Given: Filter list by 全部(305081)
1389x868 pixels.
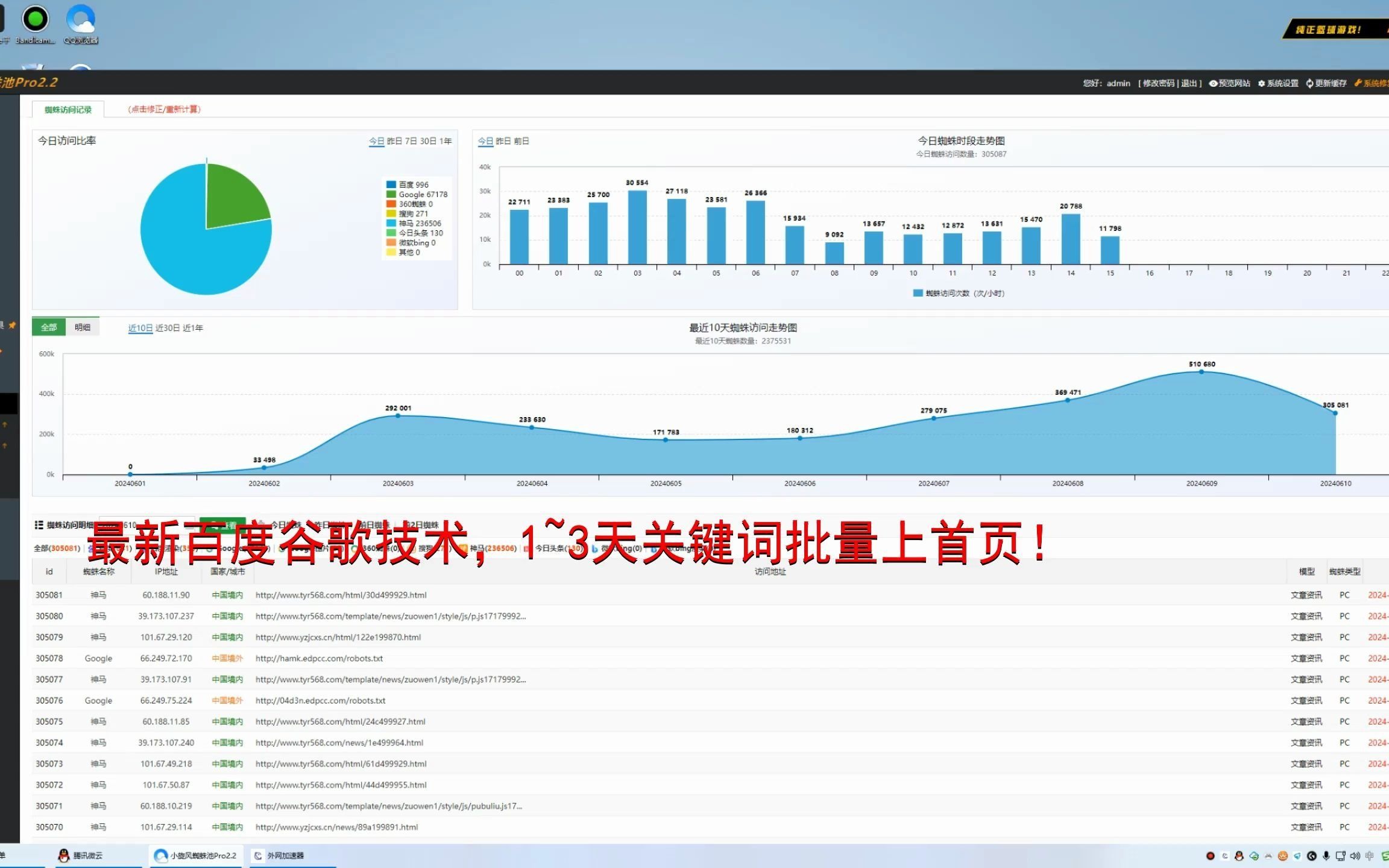Looking at the screenshot, I should 57,548.
